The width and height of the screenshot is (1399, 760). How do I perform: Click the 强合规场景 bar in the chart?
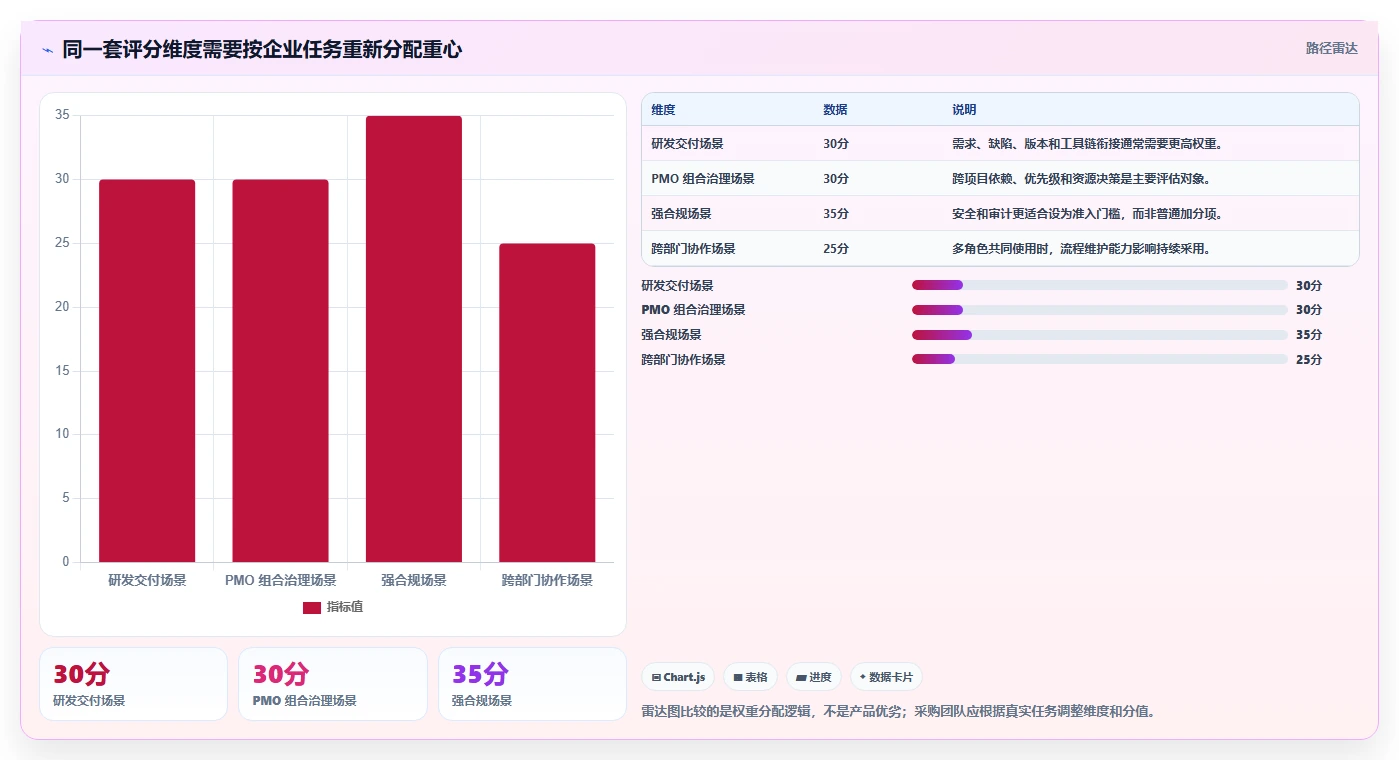[x=414, y=339]
